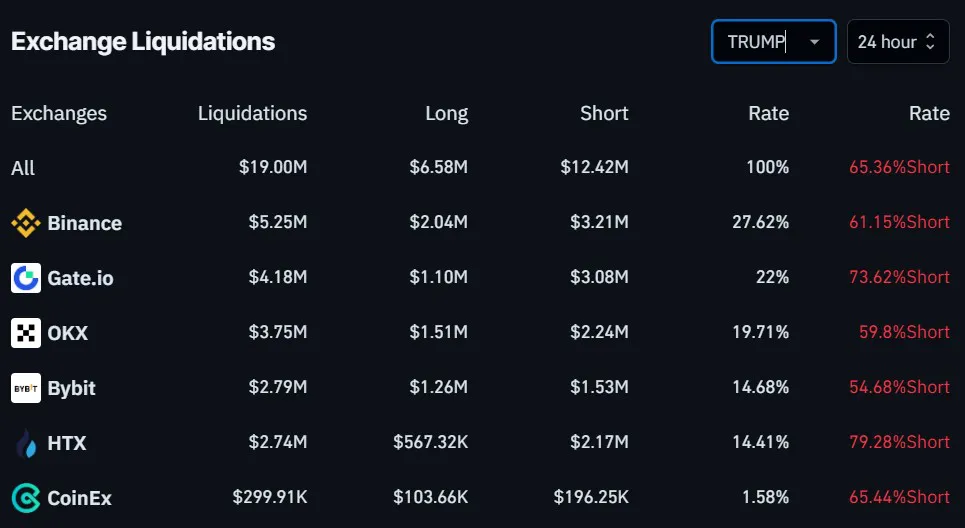Open the 24 hour timeframe selector
965x528 pixels.
pos(898,42)
